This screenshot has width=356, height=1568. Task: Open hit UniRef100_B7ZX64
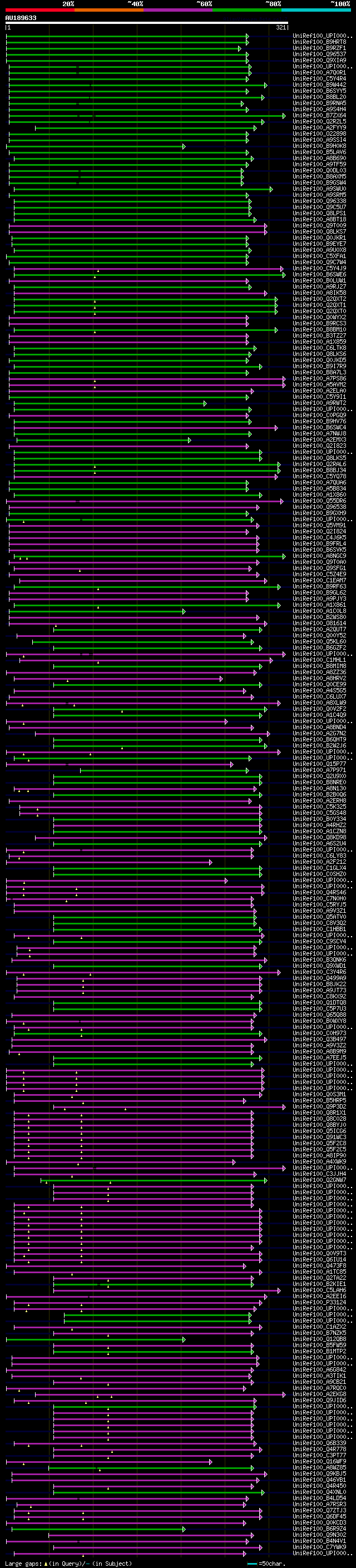319,116
